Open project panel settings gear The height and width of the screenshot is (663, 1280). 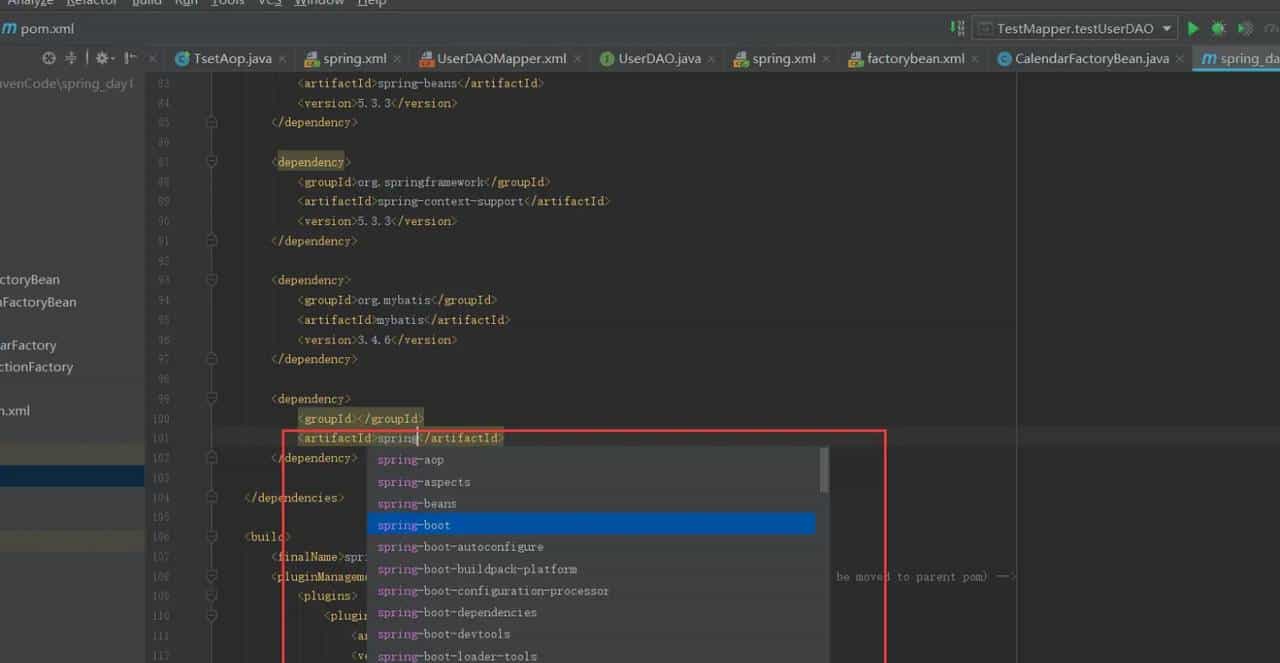pos(101,59)
